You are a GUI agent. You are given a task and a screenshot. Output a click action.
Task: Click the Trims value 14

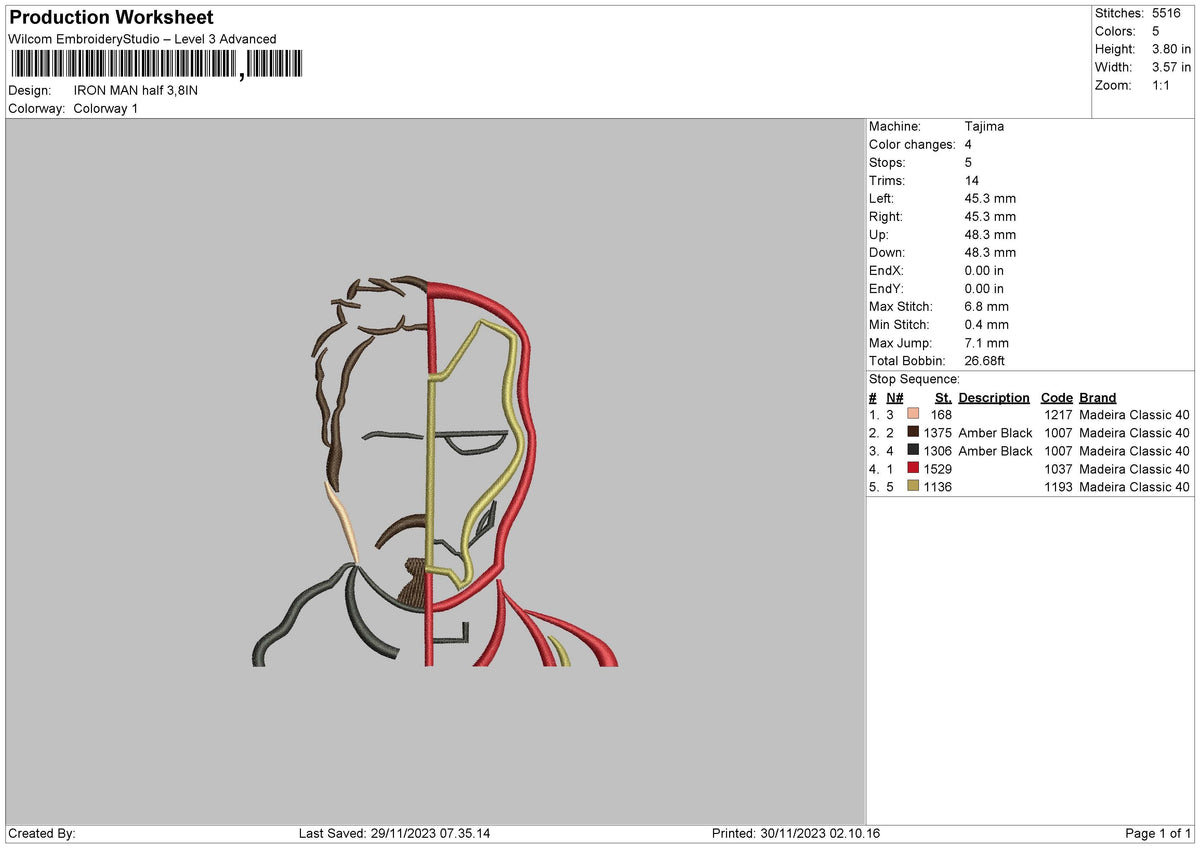(x=972, y=181)
